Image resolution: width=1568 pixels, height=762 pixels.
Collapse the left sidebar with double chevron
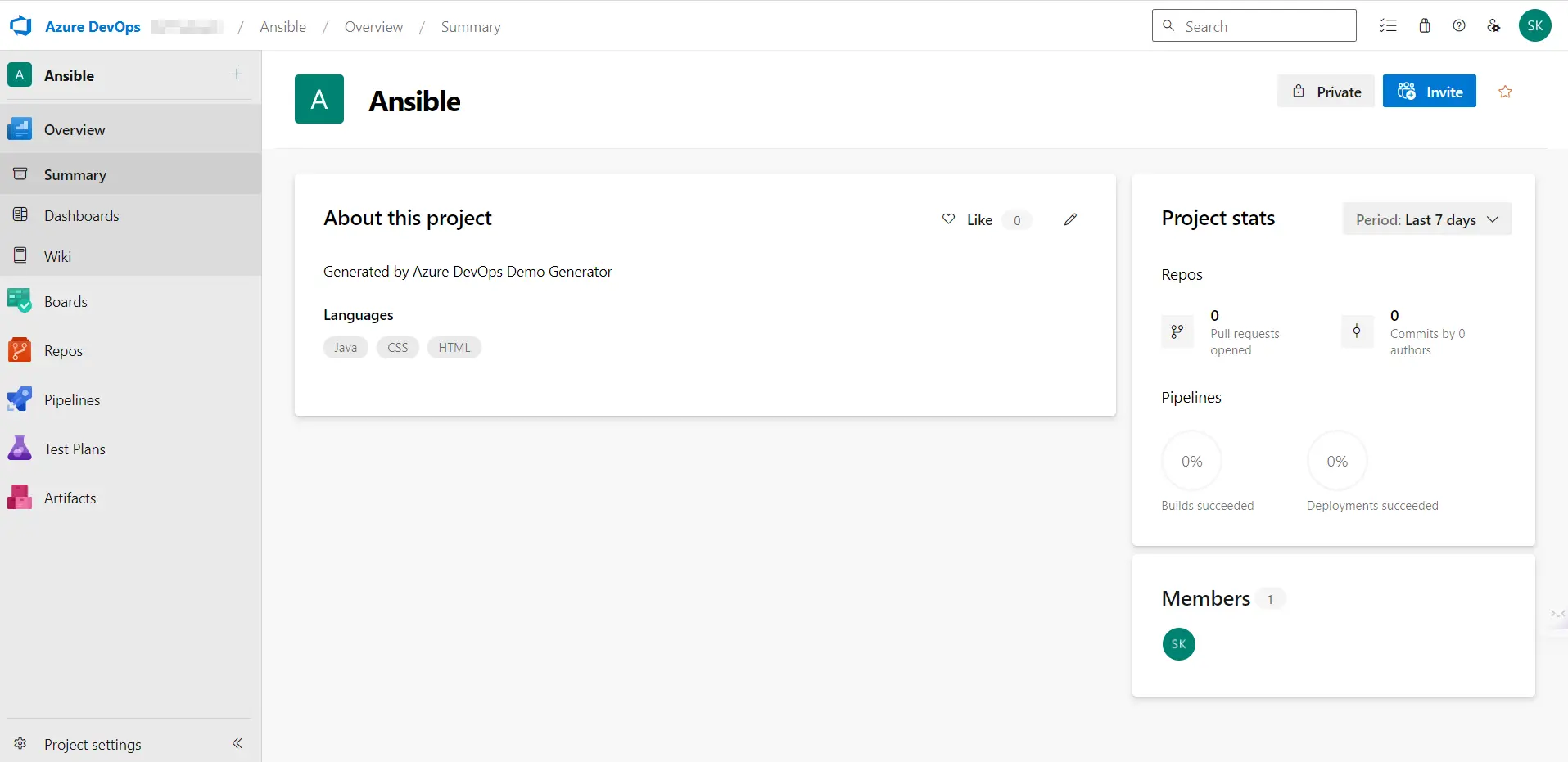pos(237,743)
